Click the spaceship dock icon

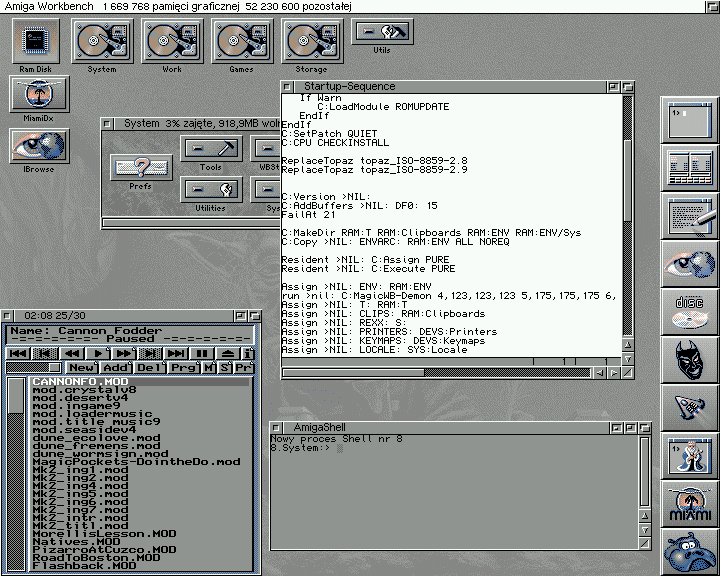click(x=689, y=408)
